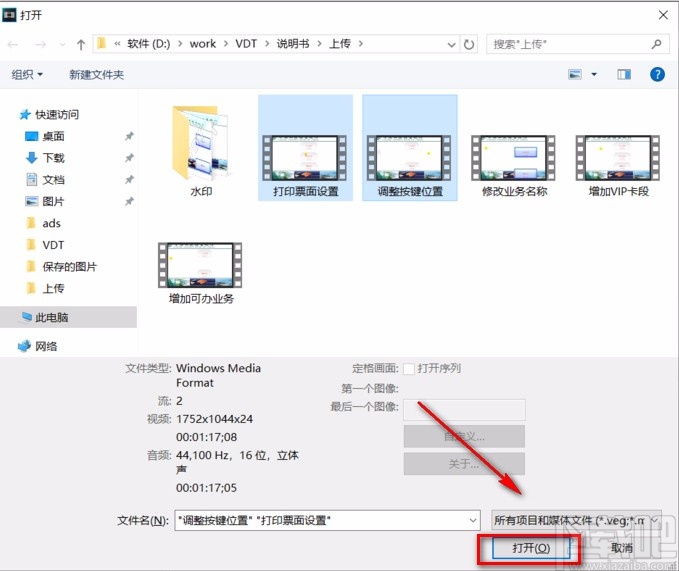Open help with the question mark icon

[x=657, y=74]
